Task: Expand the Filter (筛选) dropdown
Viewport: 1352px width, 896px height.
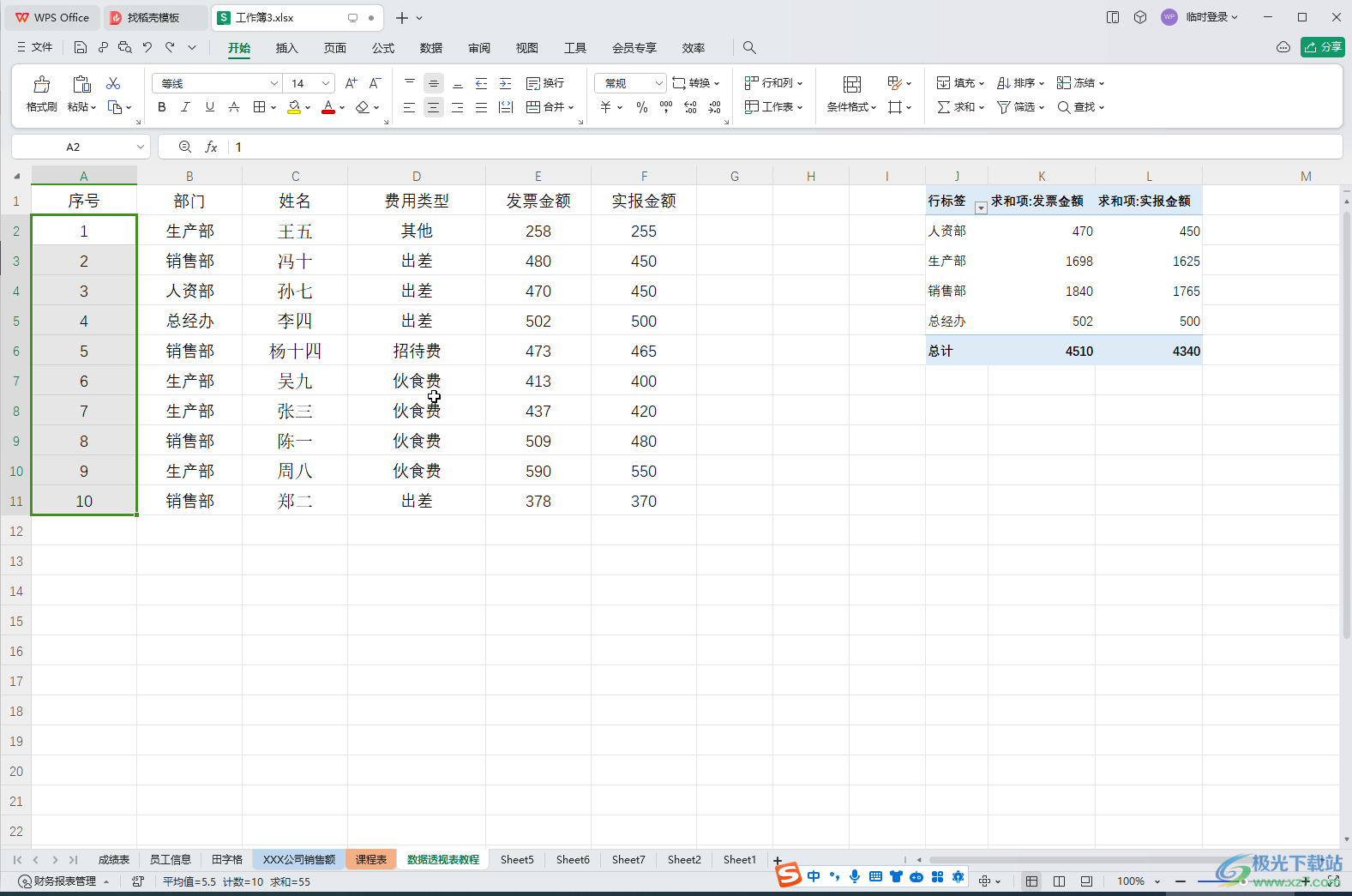Action: click(x=1042, y=107)
